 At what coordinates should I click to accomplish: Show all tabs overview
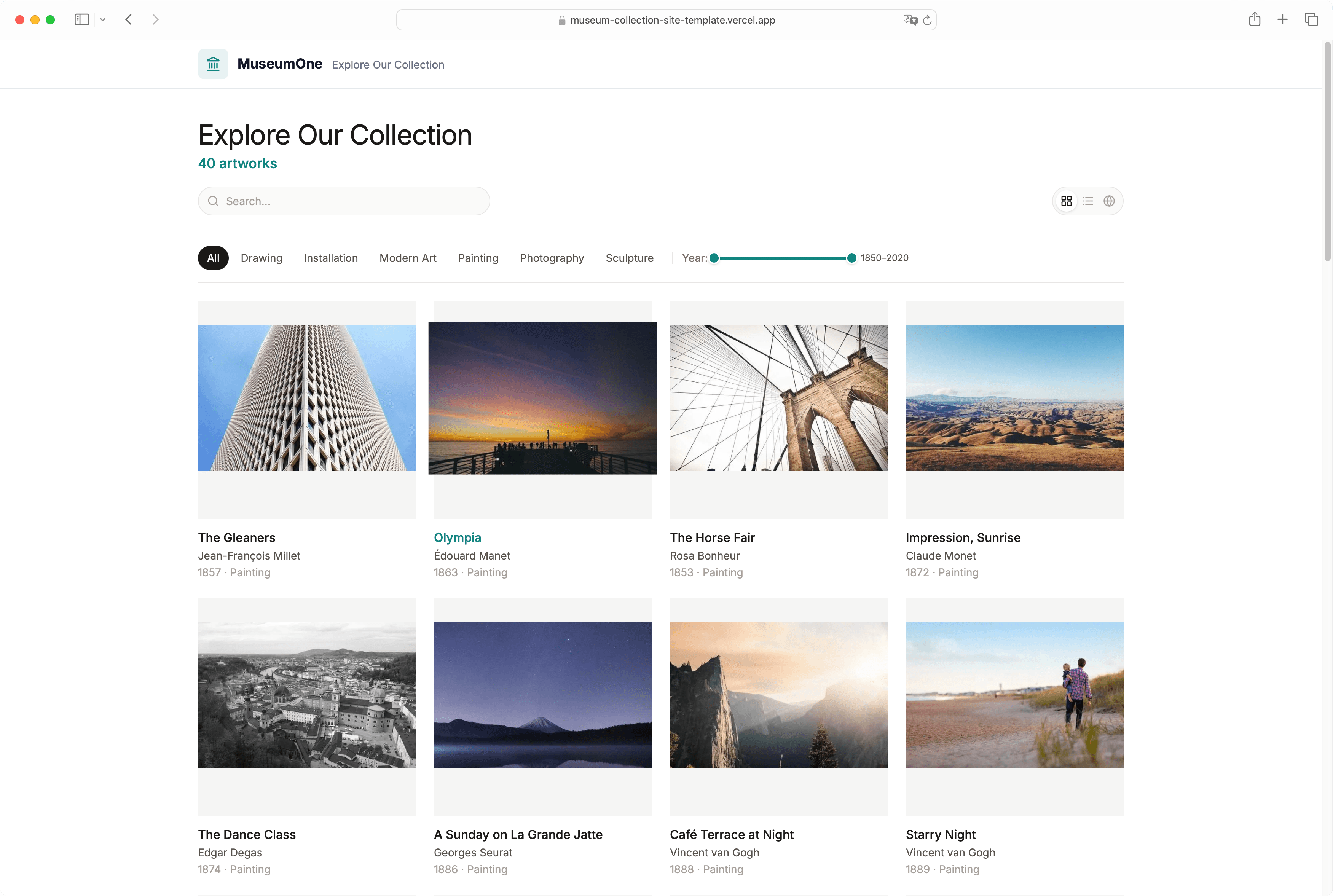click(1311, 19)
